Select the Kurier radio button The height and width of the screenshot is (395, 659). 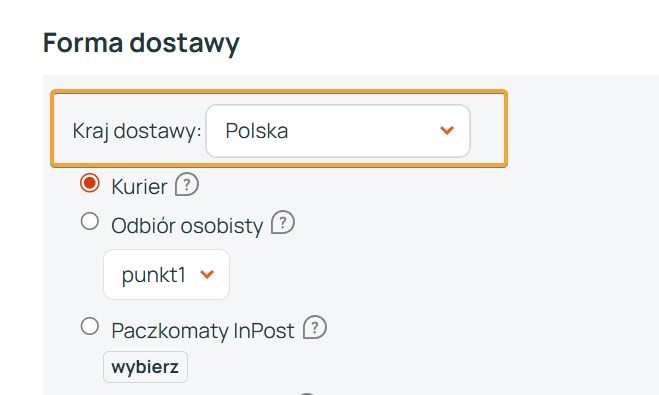[x=90, y=183]
